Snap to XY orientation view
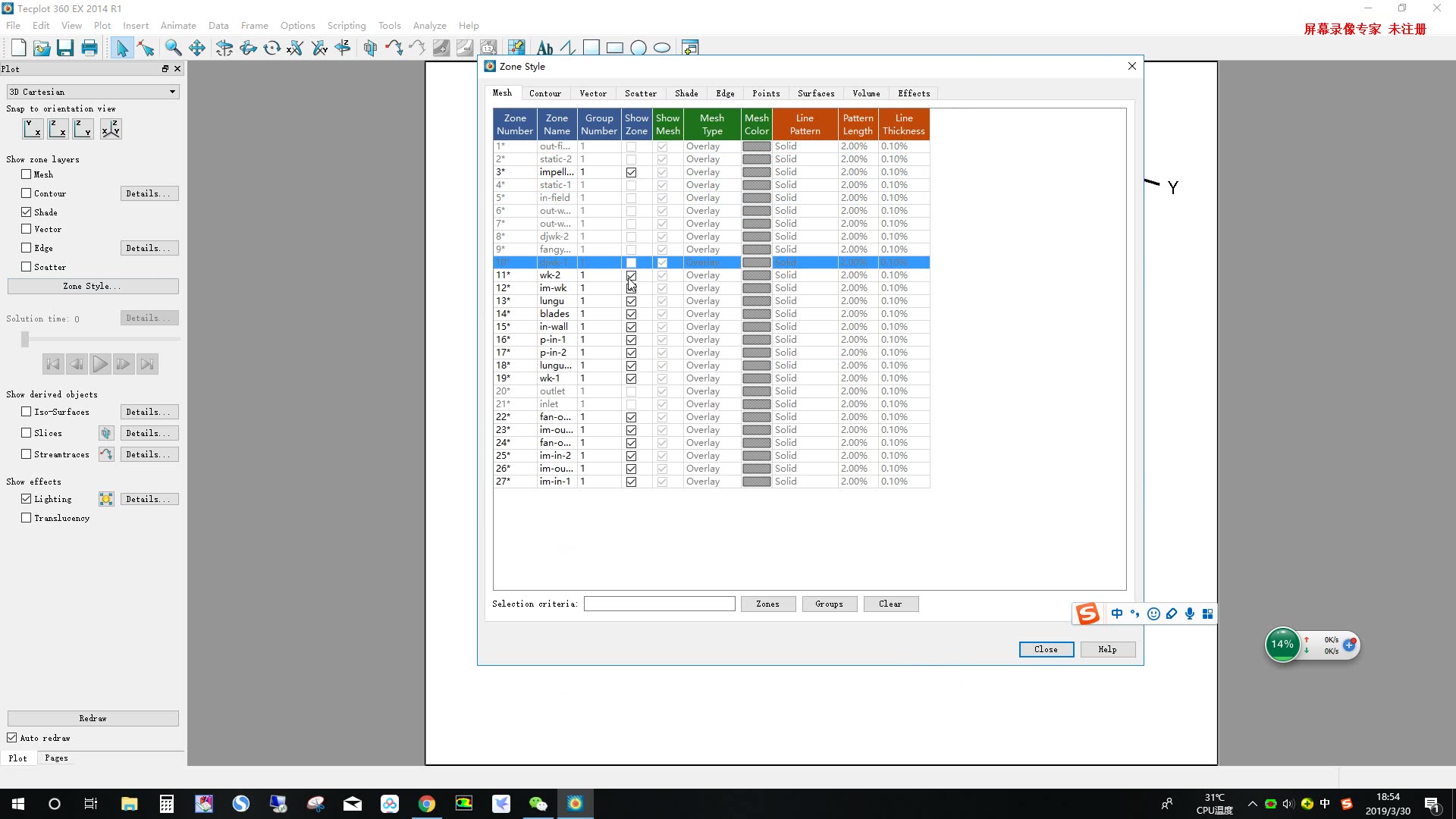Image resolution: width=1456 pixels, height=819 pixels. coord(33,129)
